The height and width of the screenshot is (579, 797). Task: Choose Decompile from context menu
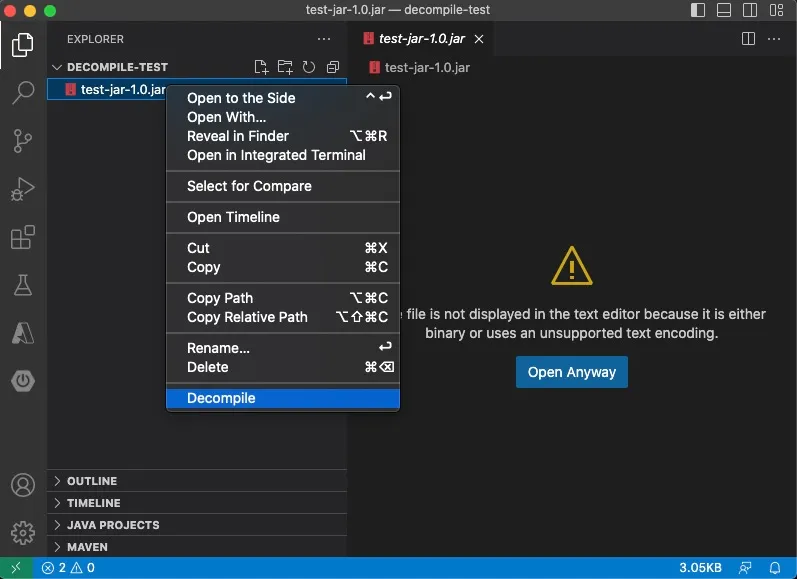pos(283,398)
